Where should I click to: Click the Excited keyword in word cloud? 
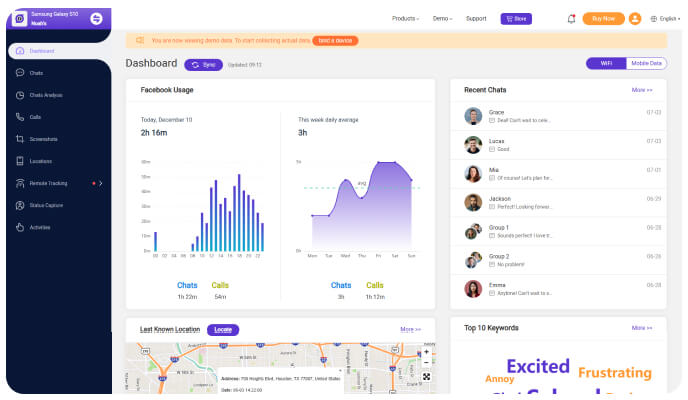pyautogui.click(x=538, y=366)
